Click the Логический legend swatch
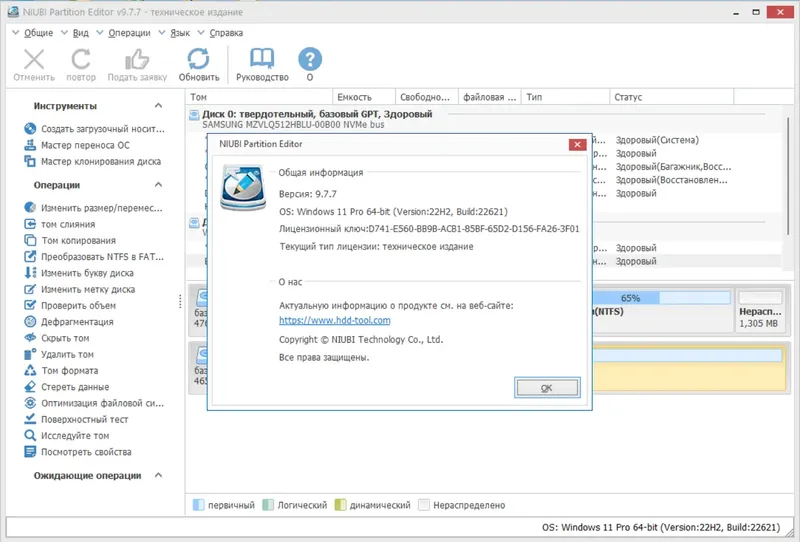This screenshot has height=542, width=800. point(268,505)
